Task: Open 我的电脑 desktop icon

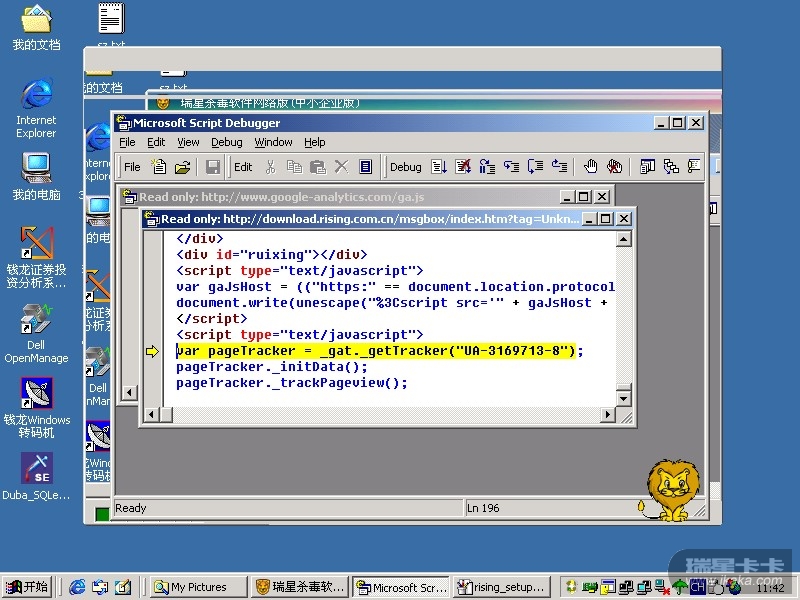Action: [36, 177]
